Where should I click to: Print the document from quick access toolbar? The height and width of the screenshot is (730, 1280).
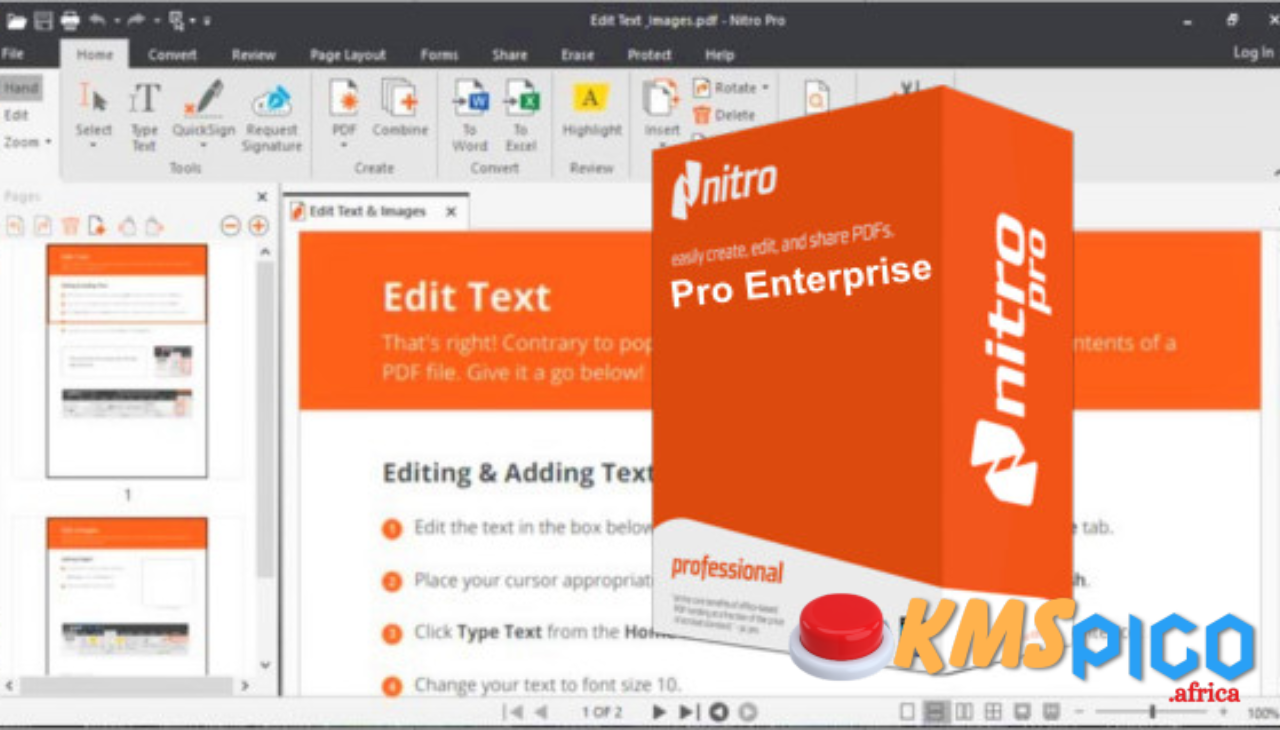[70, 20]
